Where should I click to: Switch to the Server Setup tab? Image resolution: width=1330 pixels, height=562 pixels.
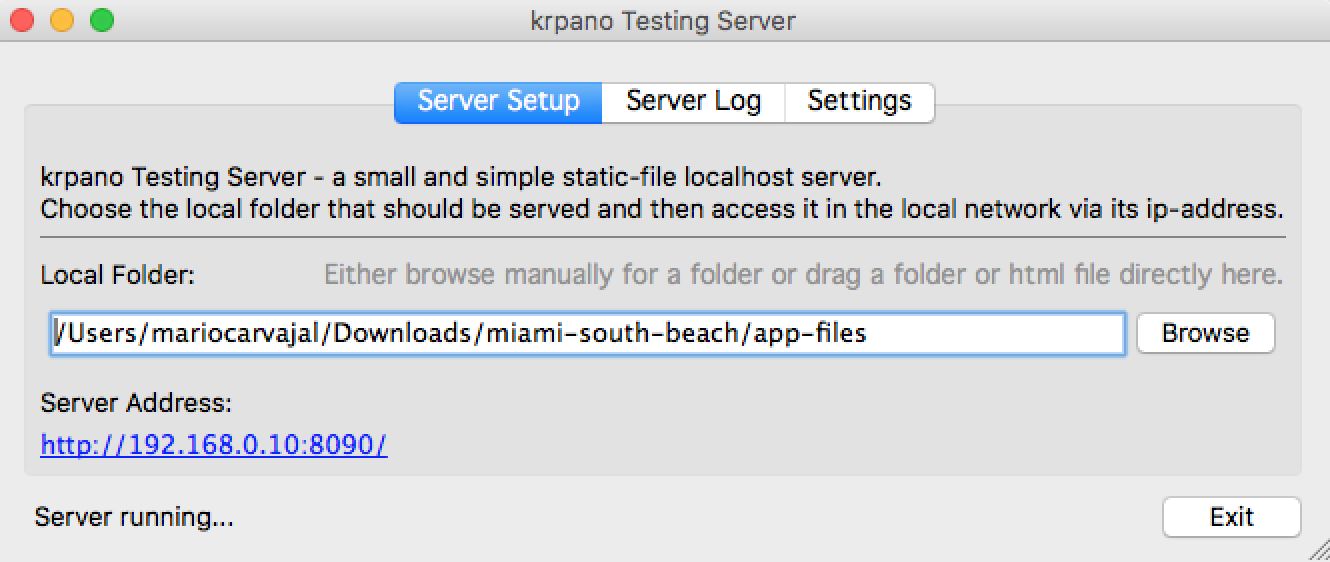[498, 102]
